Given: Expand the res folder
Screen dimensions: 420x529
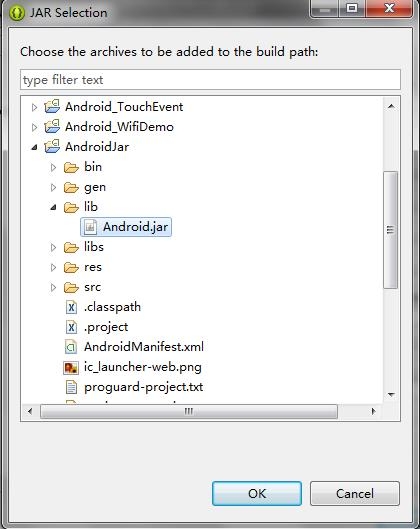Looking at the screenshot, I should (x=53, y=268).
